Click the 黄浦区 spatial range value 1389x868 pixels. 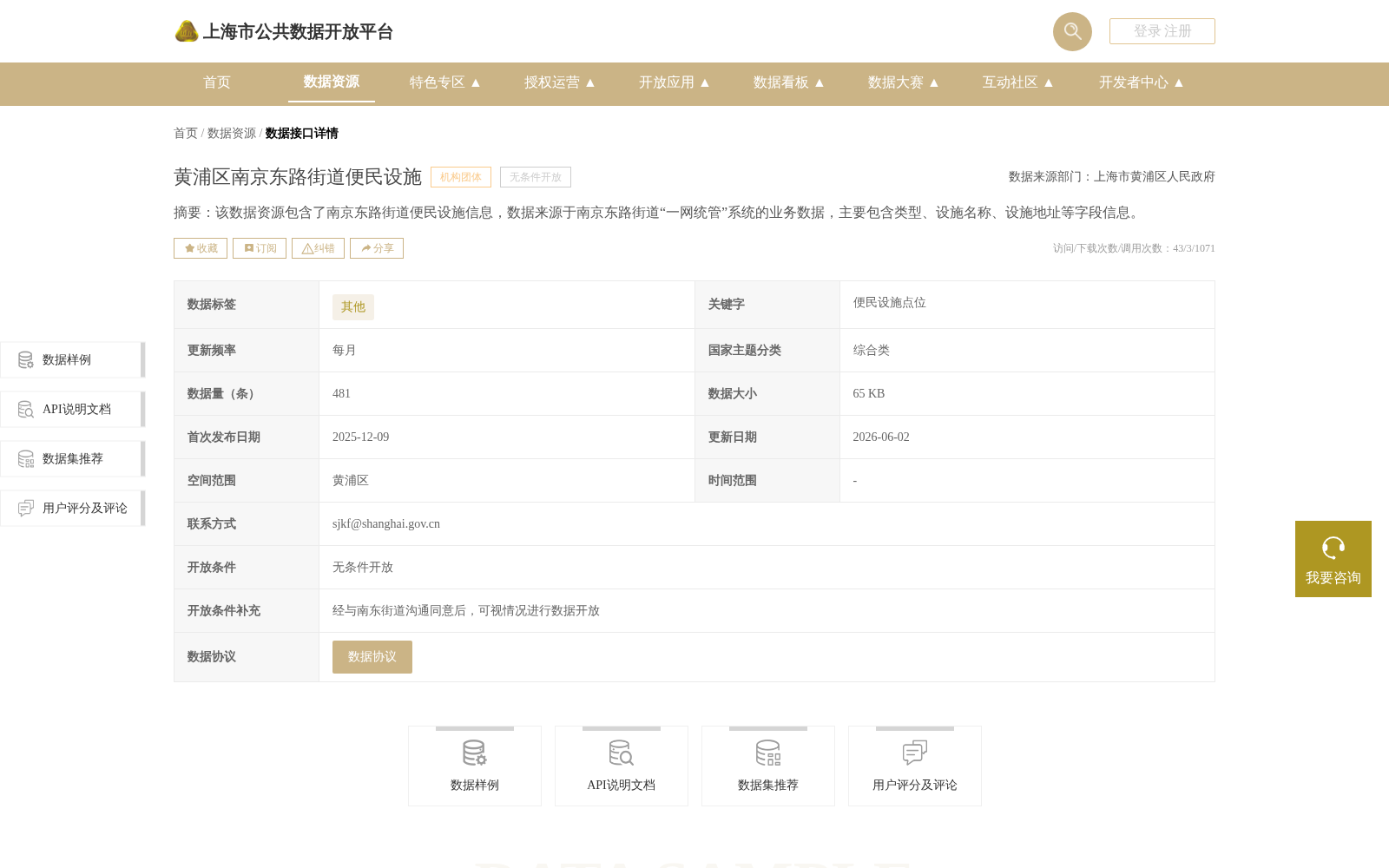pos(351,481)
